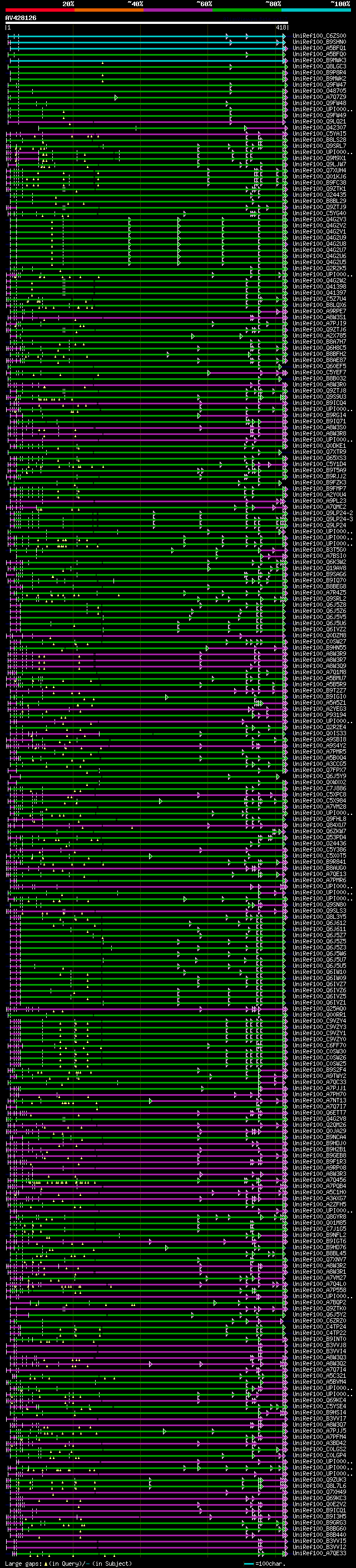
Task: Open hit UniRef100_B9MWK3
Action: [319, 60]
